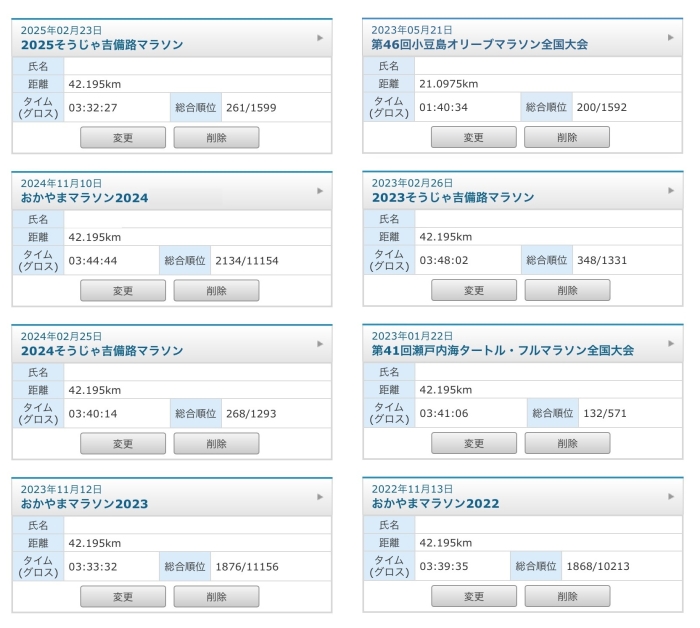Delete the おかやまマラソン2024 record with 削除

(216, 291)
